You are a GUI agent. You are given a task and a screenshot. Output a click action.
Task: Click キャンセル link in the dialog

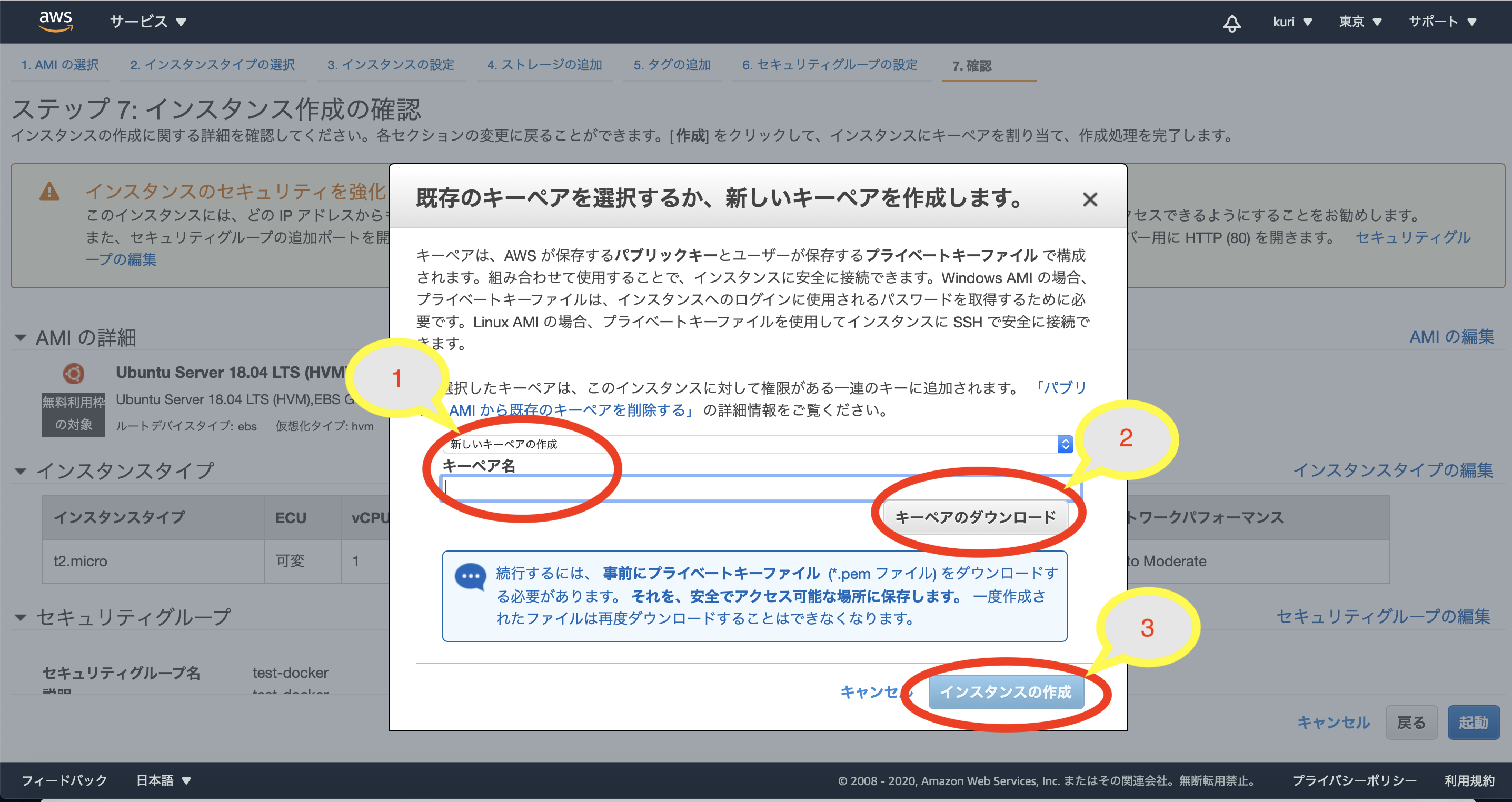[x=877, y=693]
